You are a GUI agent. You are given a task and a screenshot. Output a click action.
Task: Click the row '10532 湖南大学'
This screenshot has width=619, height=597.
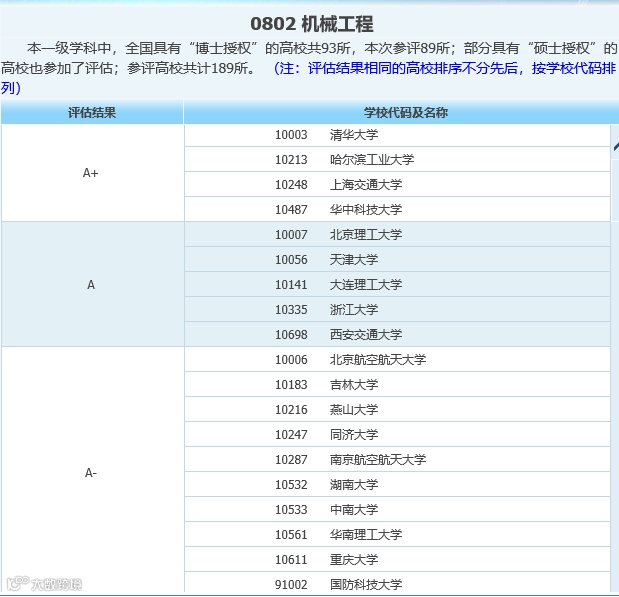(397, 484)
